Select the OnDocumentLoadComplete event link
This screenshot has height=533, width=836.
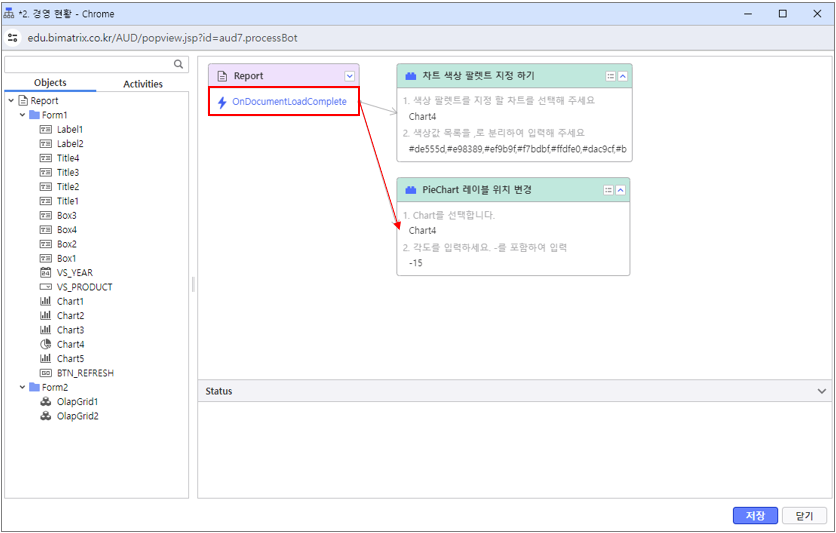click(x=290, y=102)
